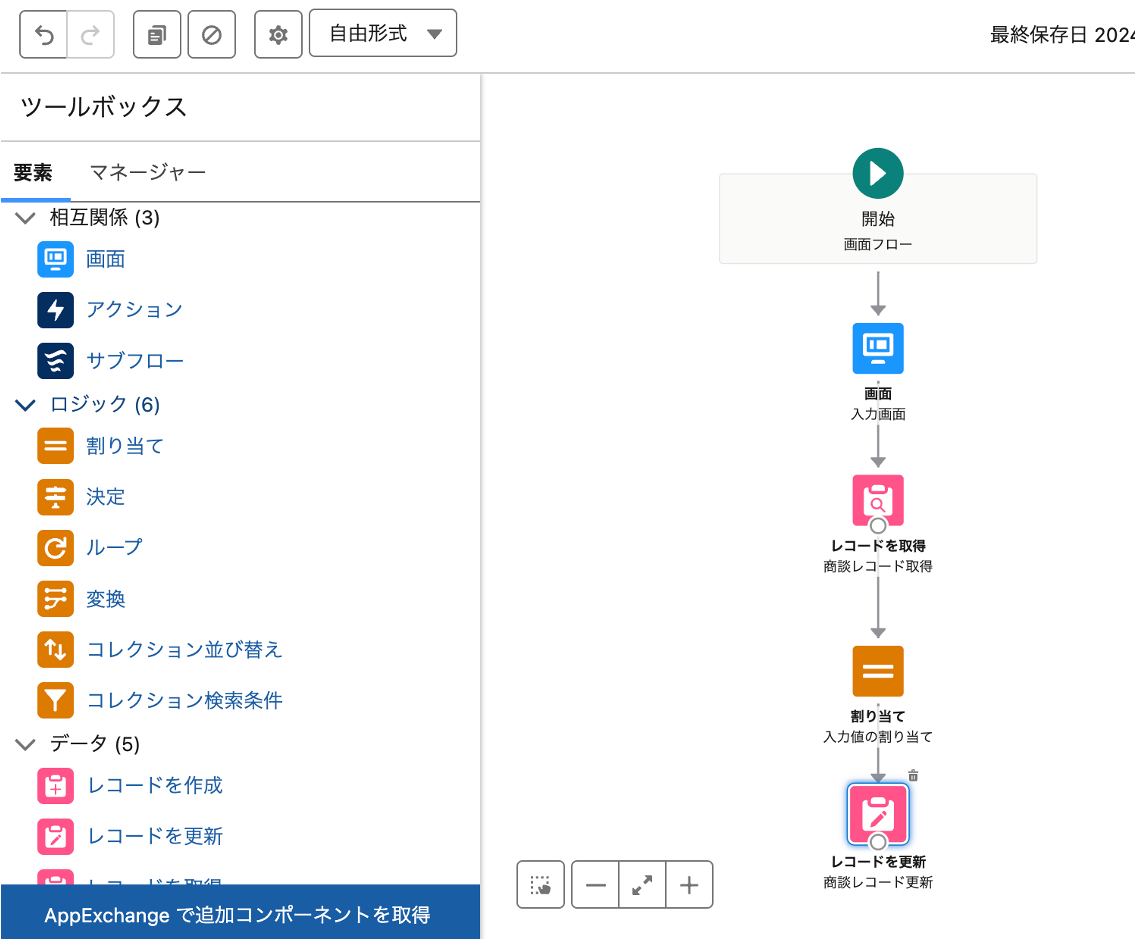Switch to the マネージャー tab
The width and height of the screenshot is (1136, 940).
click(148, 173)
